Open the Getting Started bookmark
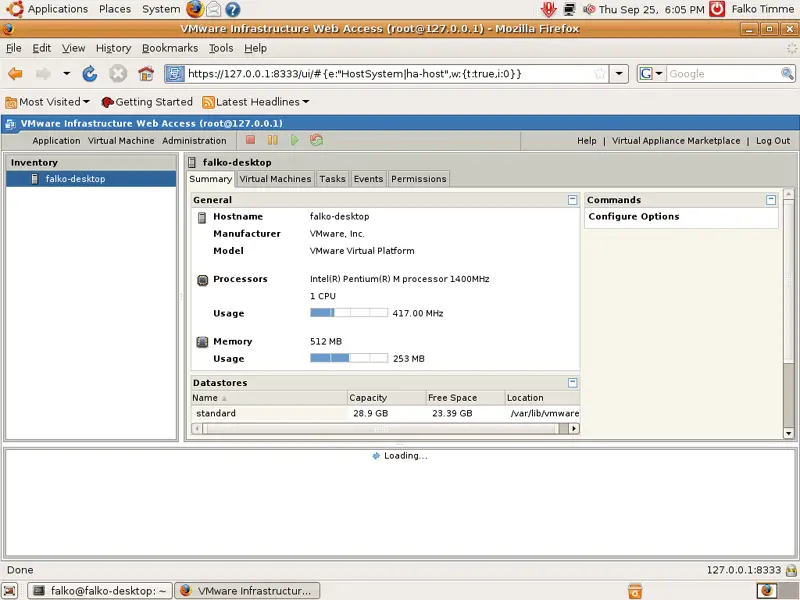 [147, 102]
